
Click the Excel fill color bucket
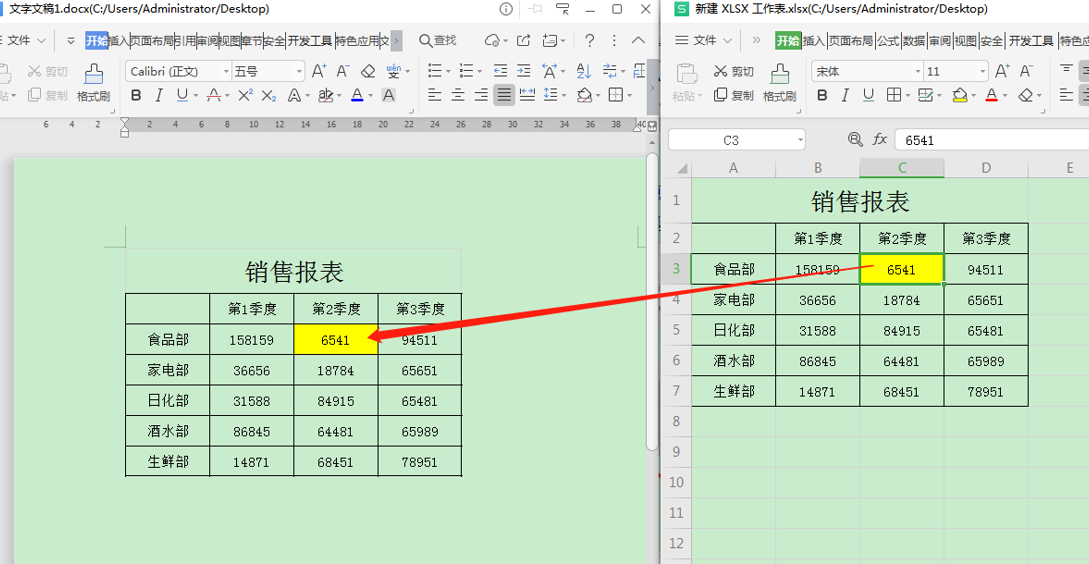[960, 95]
